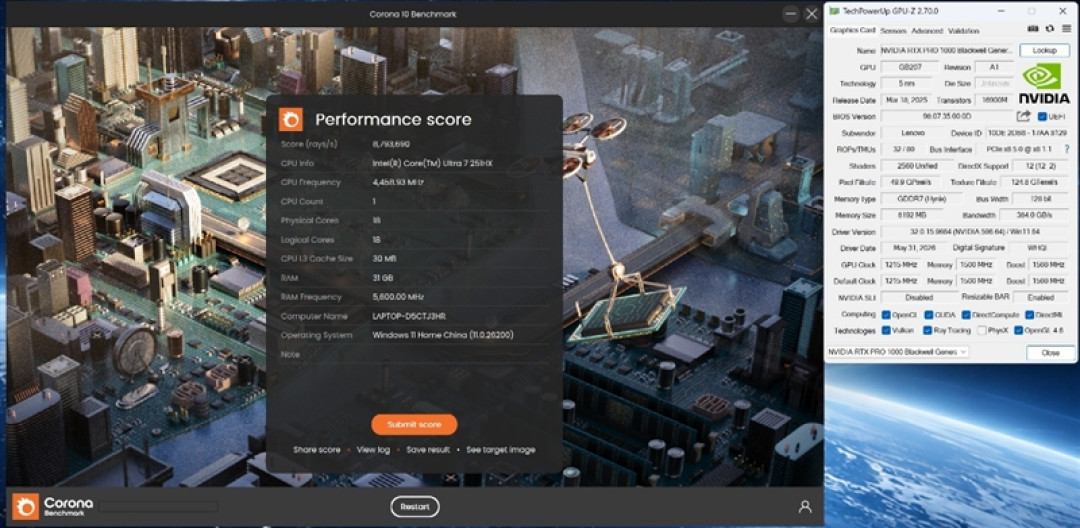Open the GPU-Z hamburger menu
The height and width of the screenshot is (528, 1080).
pos(1066,29)
